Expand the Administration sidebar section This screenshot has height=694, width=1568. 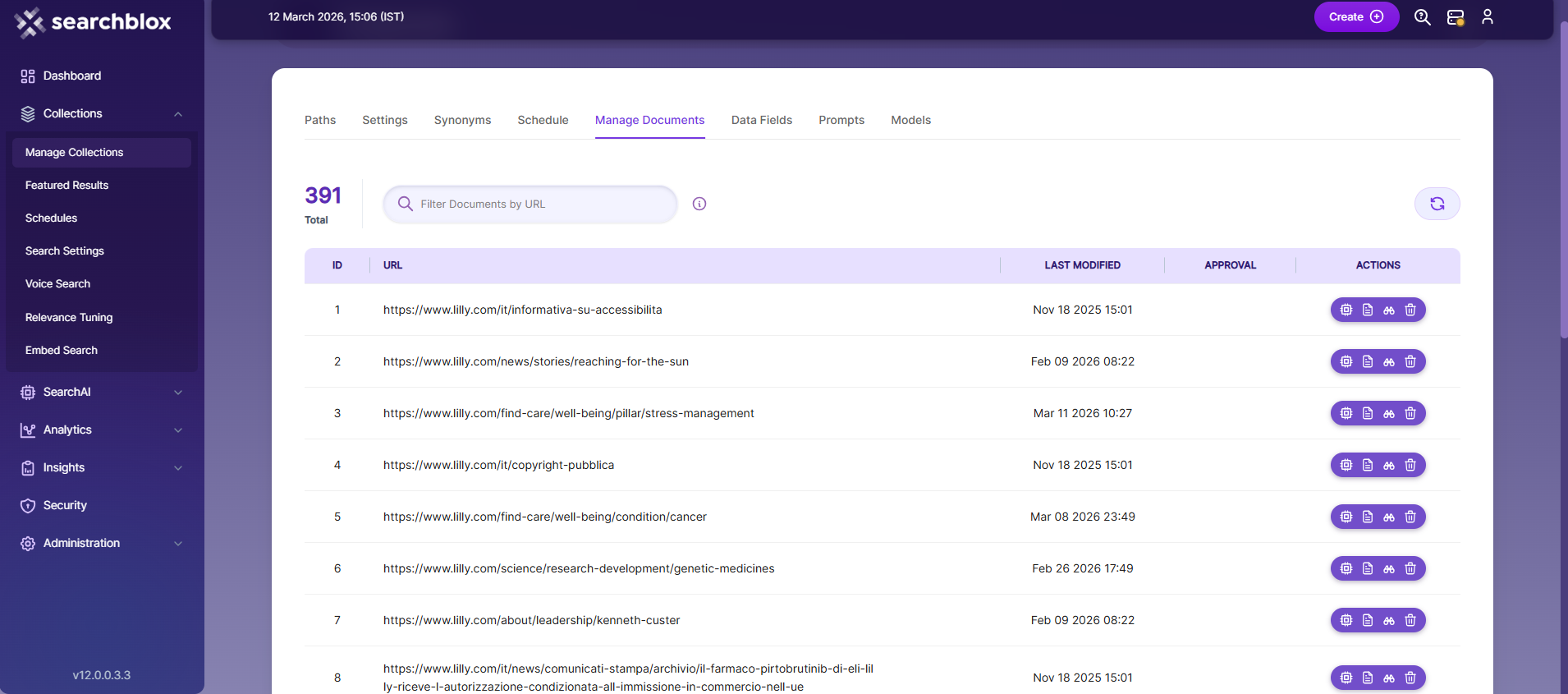[178, 544]
